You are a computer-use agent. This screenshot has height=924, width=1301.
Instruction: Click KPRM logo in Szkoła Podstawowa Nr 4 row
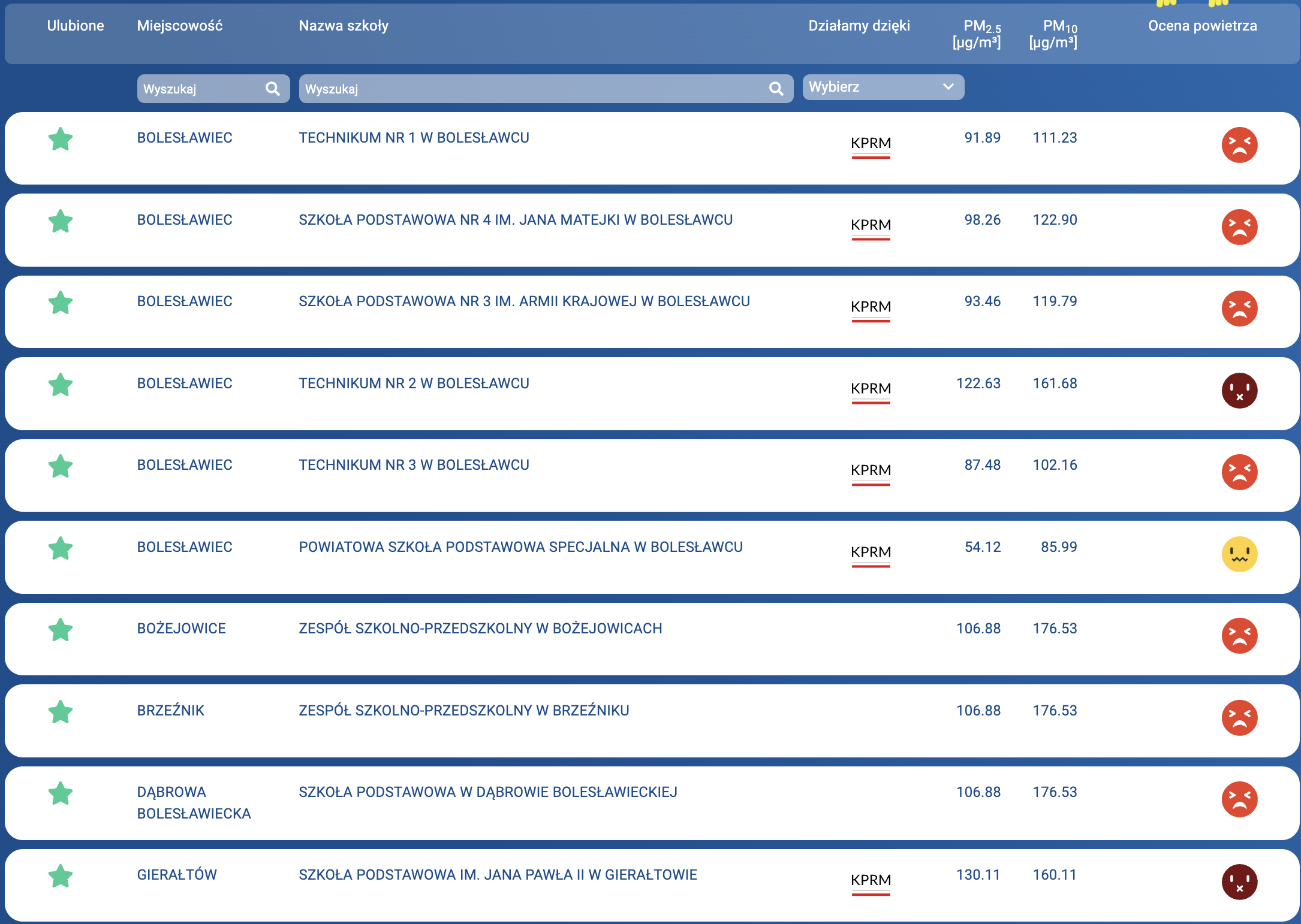pyautogui.click(x=871, y=228)
